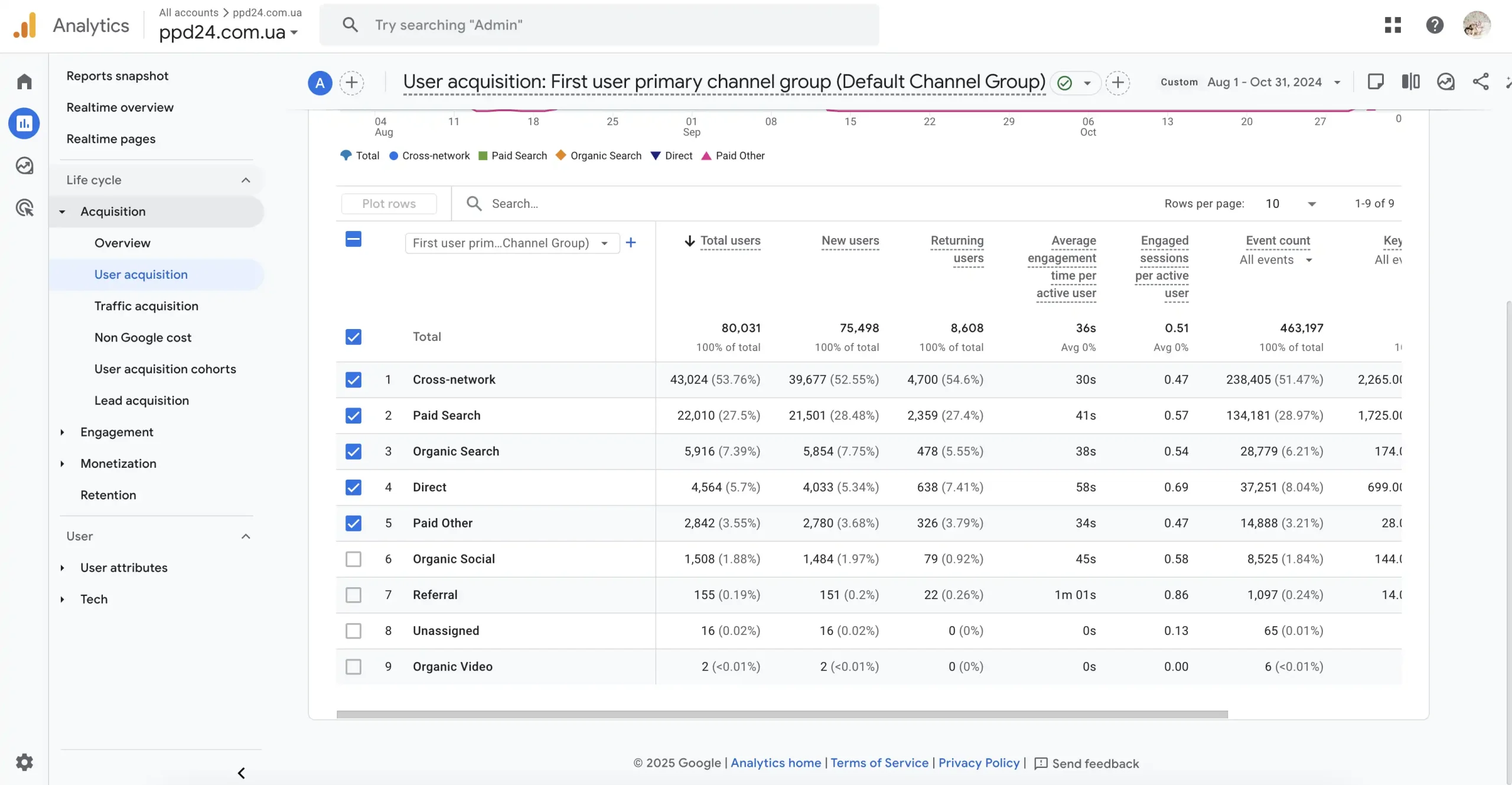Click the Google Analytics logo
Viewport: 1512px width, 785px height.
[x=25, y=25]
